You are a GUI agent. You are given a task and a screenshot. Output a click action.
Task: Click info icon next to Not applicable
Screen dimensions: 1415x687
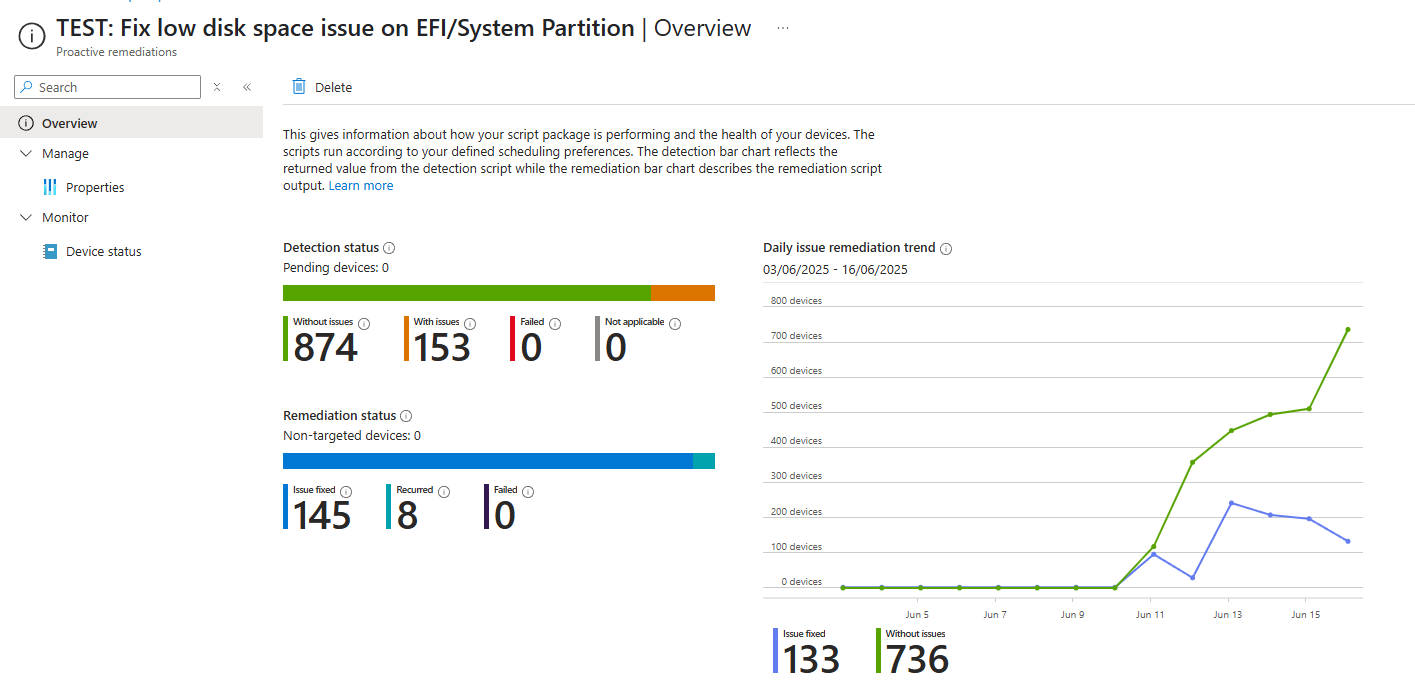[x=675, y=323]
